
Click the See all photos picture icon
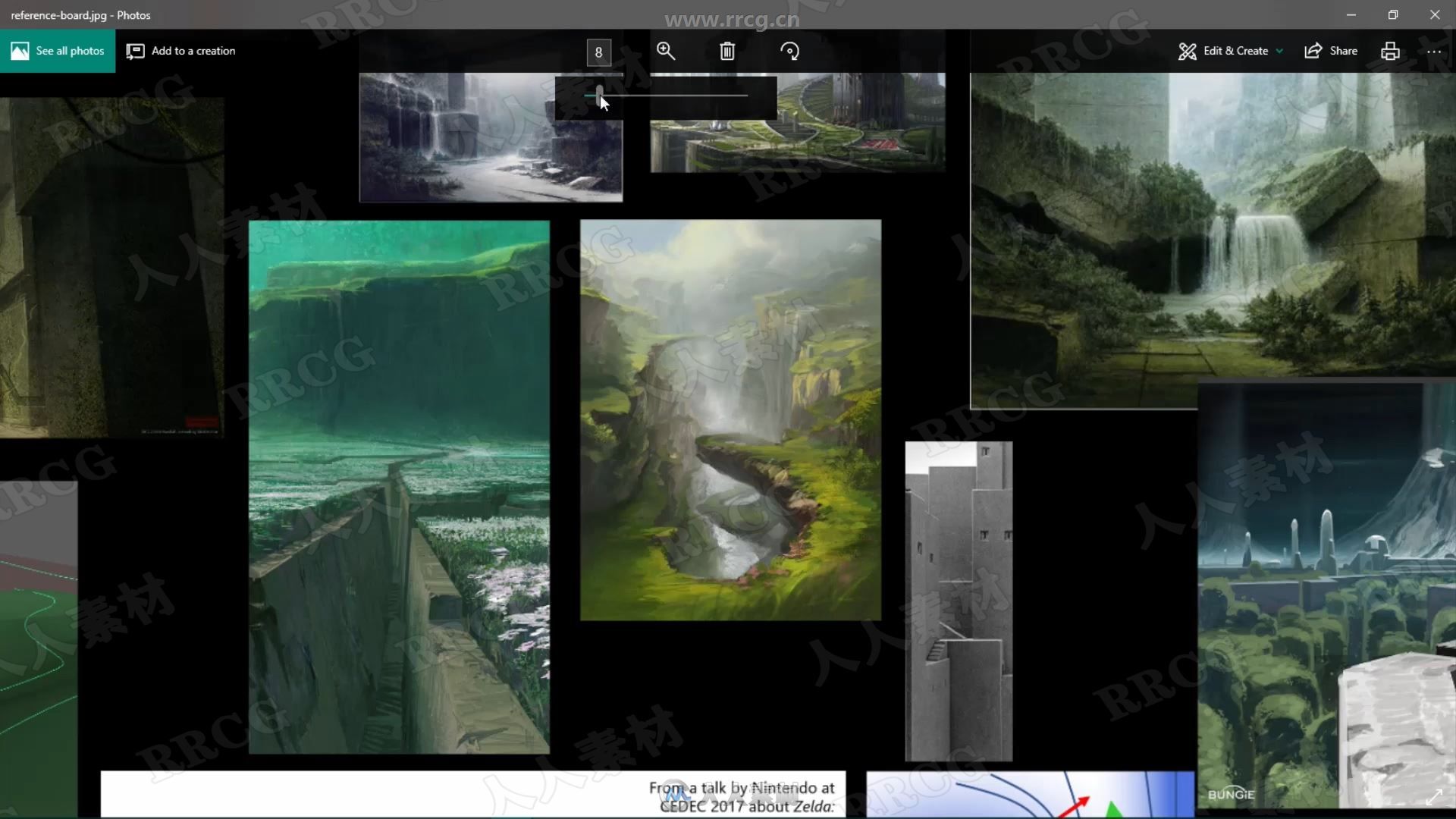click(x=20, y=51)
